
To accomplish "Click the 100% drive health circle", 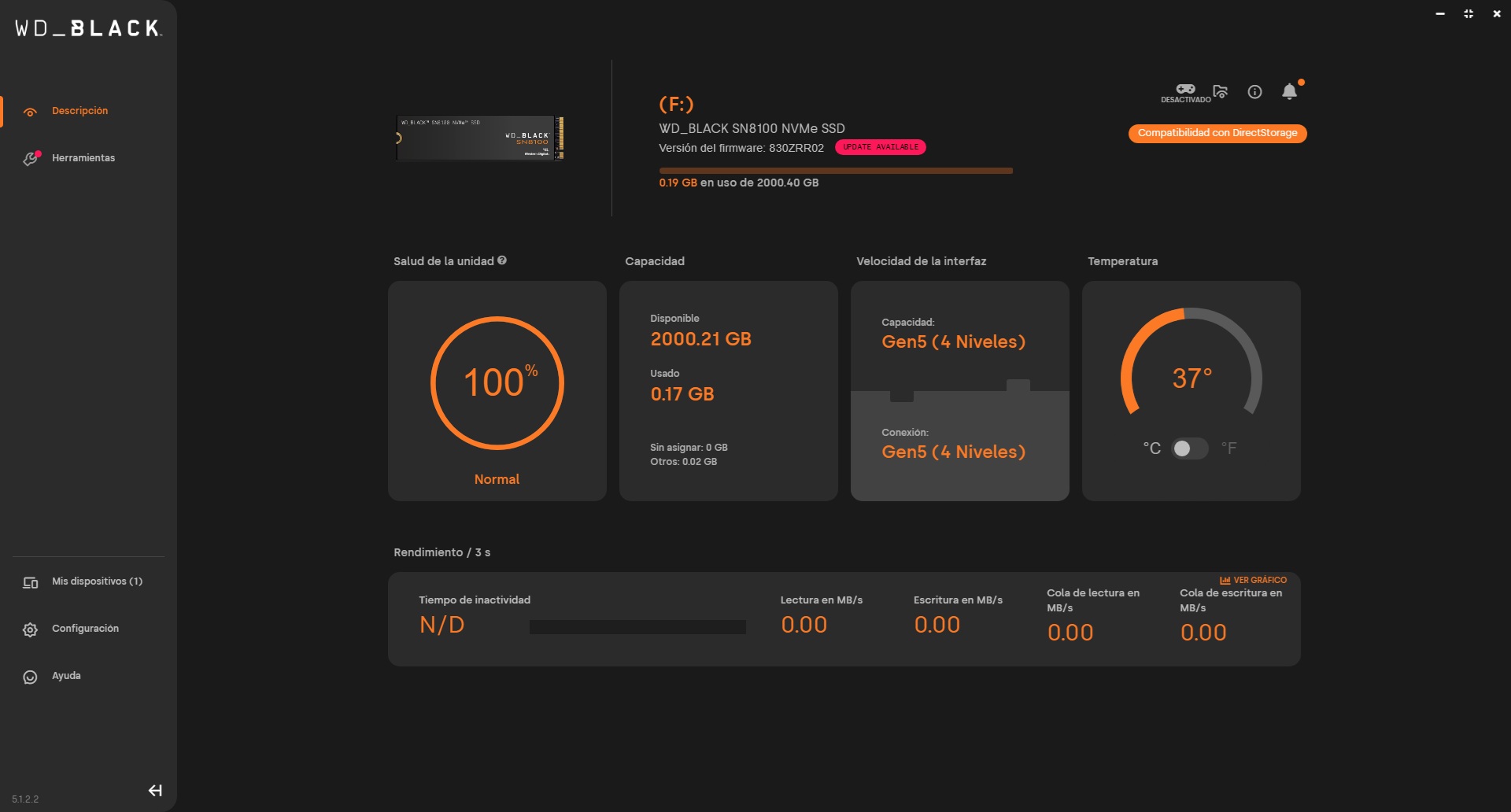I will (x=497, y=383).
